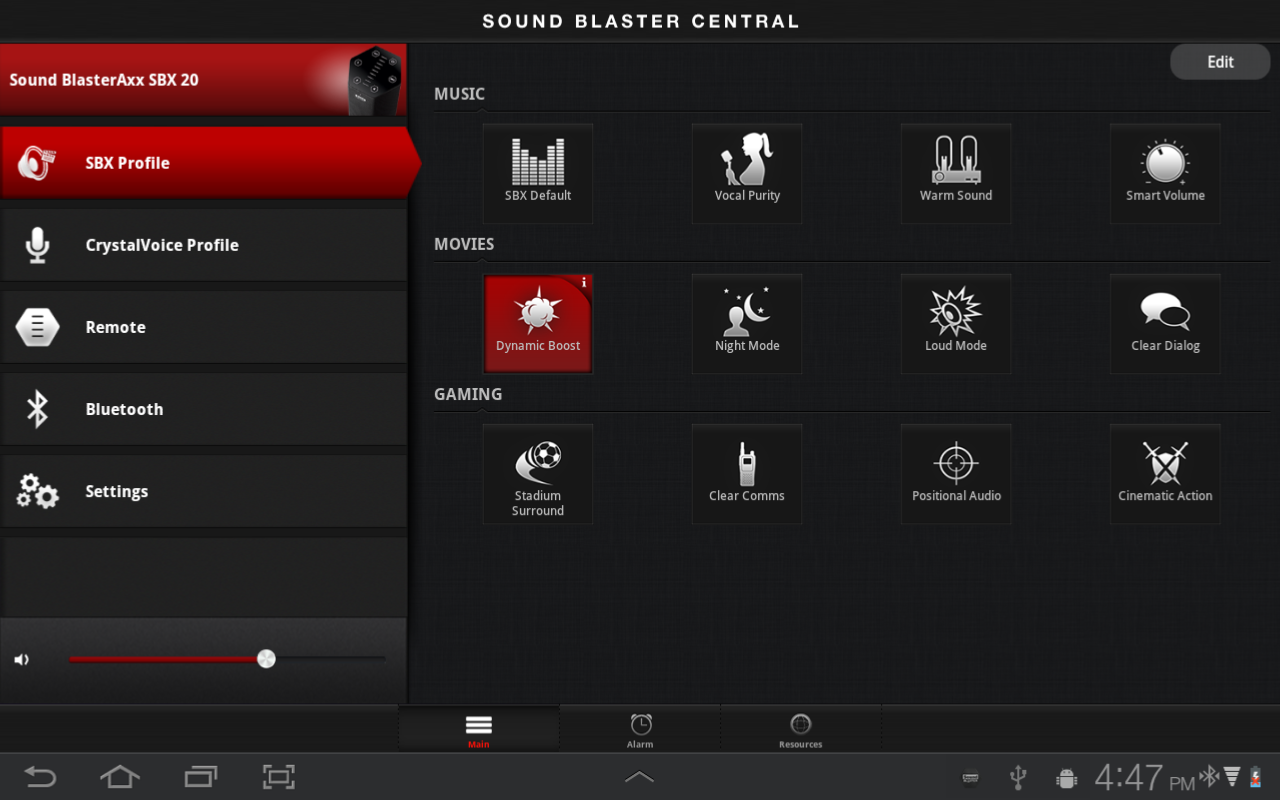The height and width of the screenshot is (800, 1280).
Task: Switch to the Main tab
Action: point(479,729)
